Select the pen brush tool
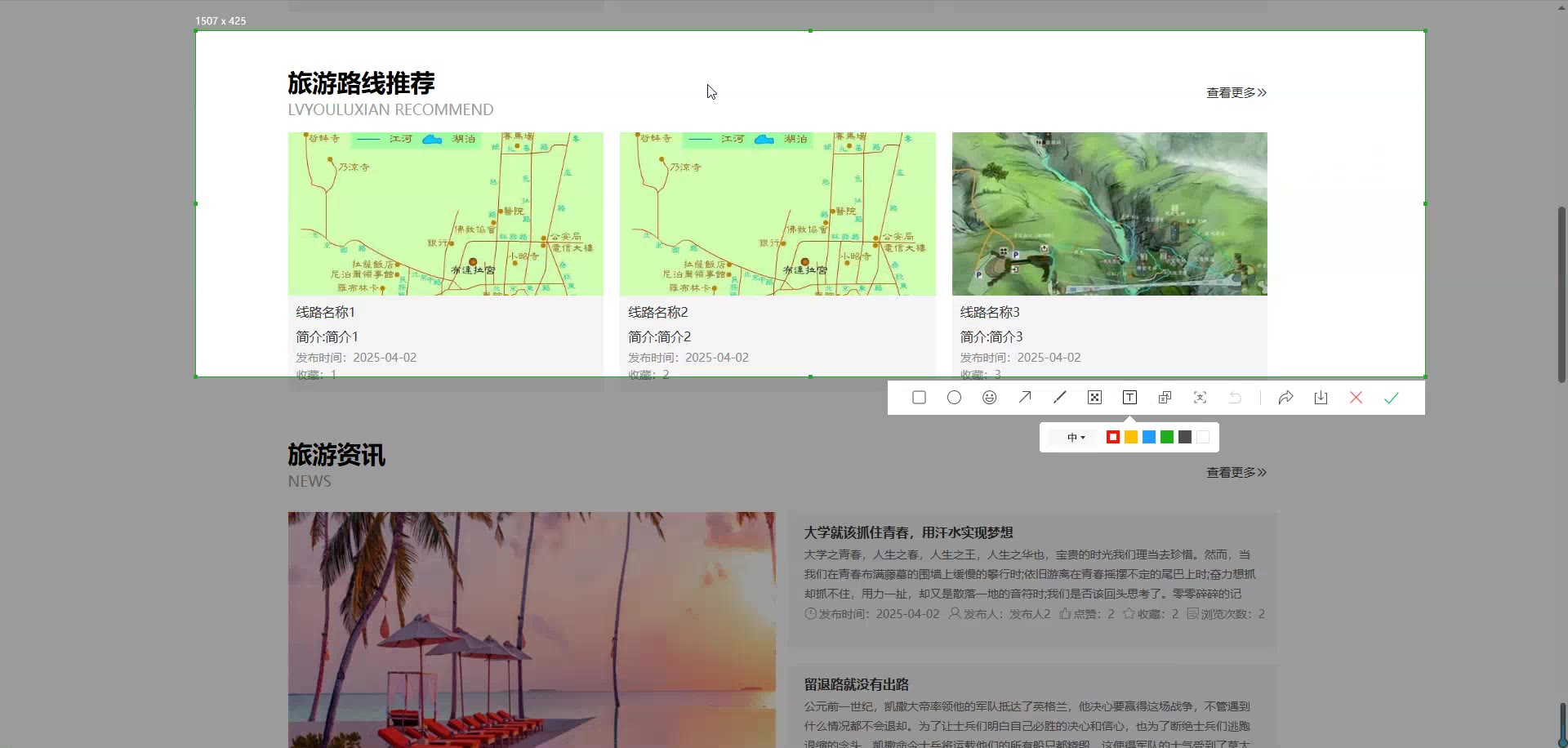Viewport: 1568px width, 748px height. (x=1059, y=398)
